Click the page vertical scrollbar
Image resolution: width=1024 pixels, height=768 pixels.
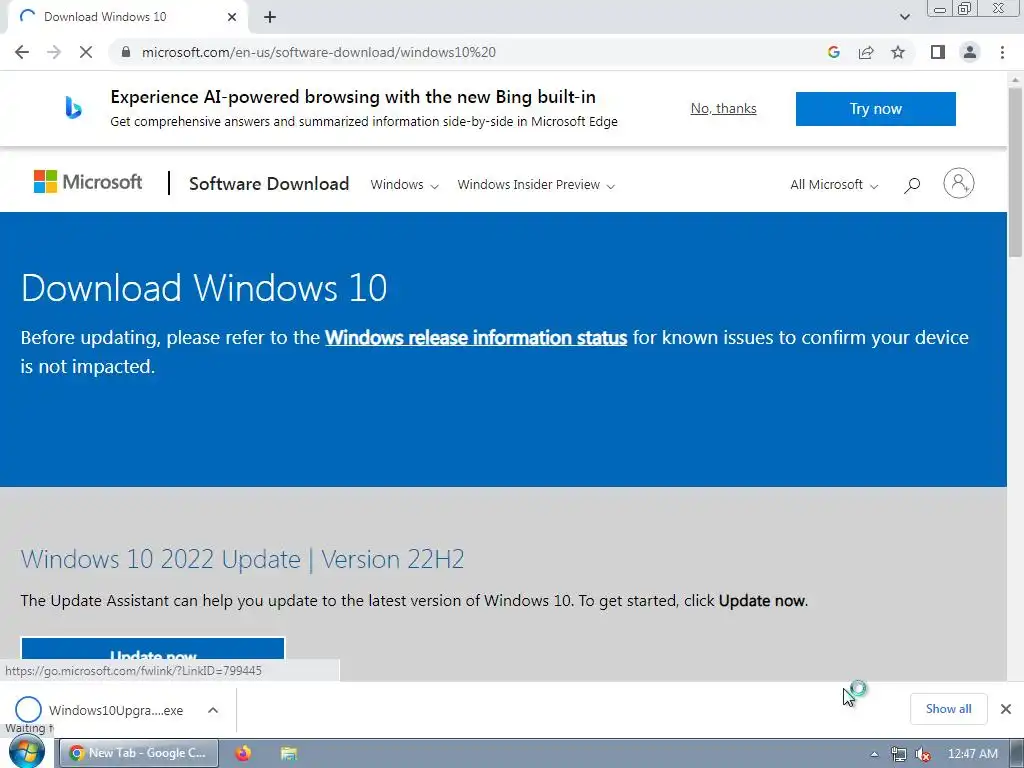pos(1015,173)
